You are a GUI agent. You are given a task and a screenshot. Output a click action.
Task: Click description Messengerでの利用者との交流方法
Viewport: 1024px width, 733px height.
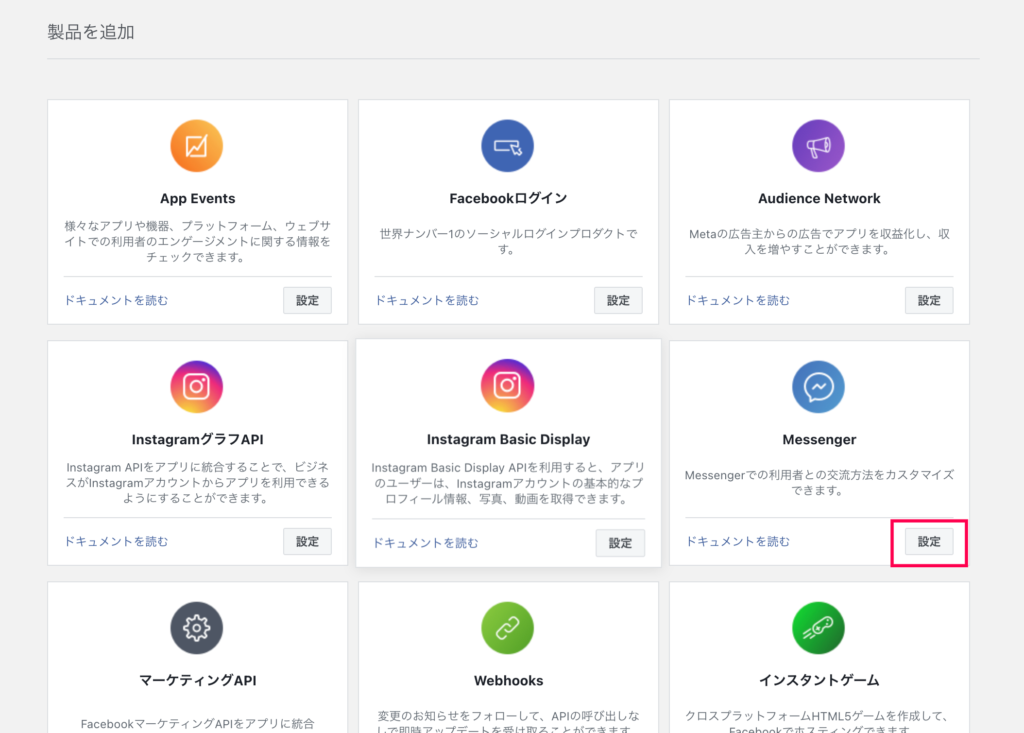pos(819,483)
